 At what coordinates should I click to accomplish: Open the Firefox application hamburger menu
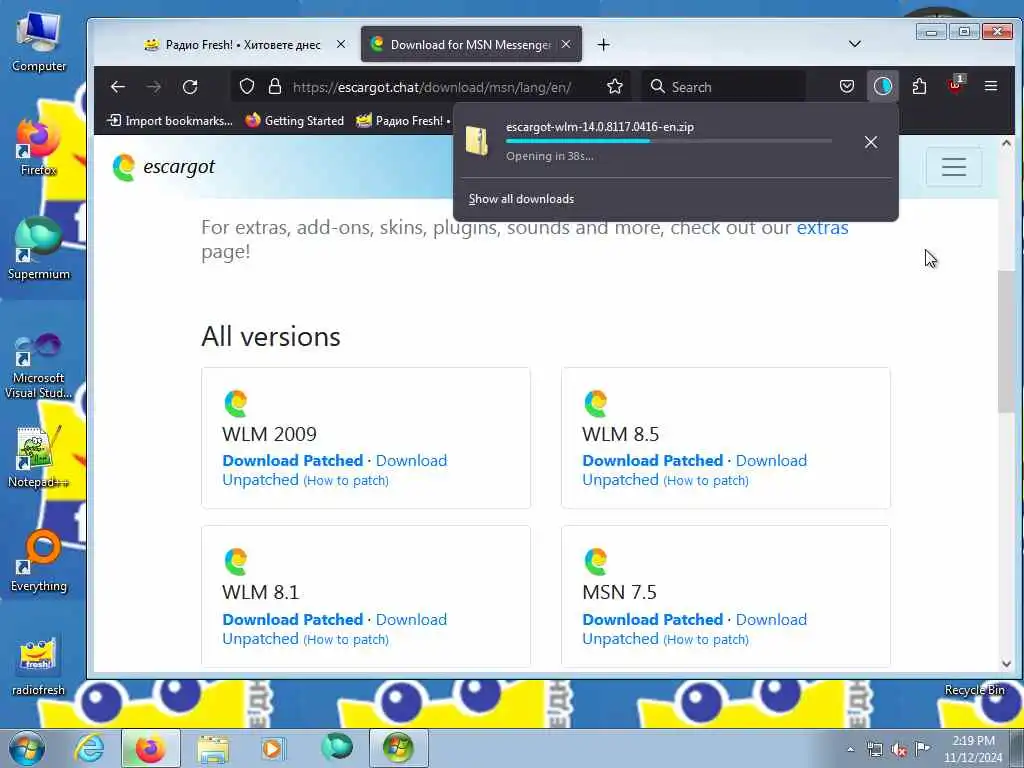coord(991,87)
